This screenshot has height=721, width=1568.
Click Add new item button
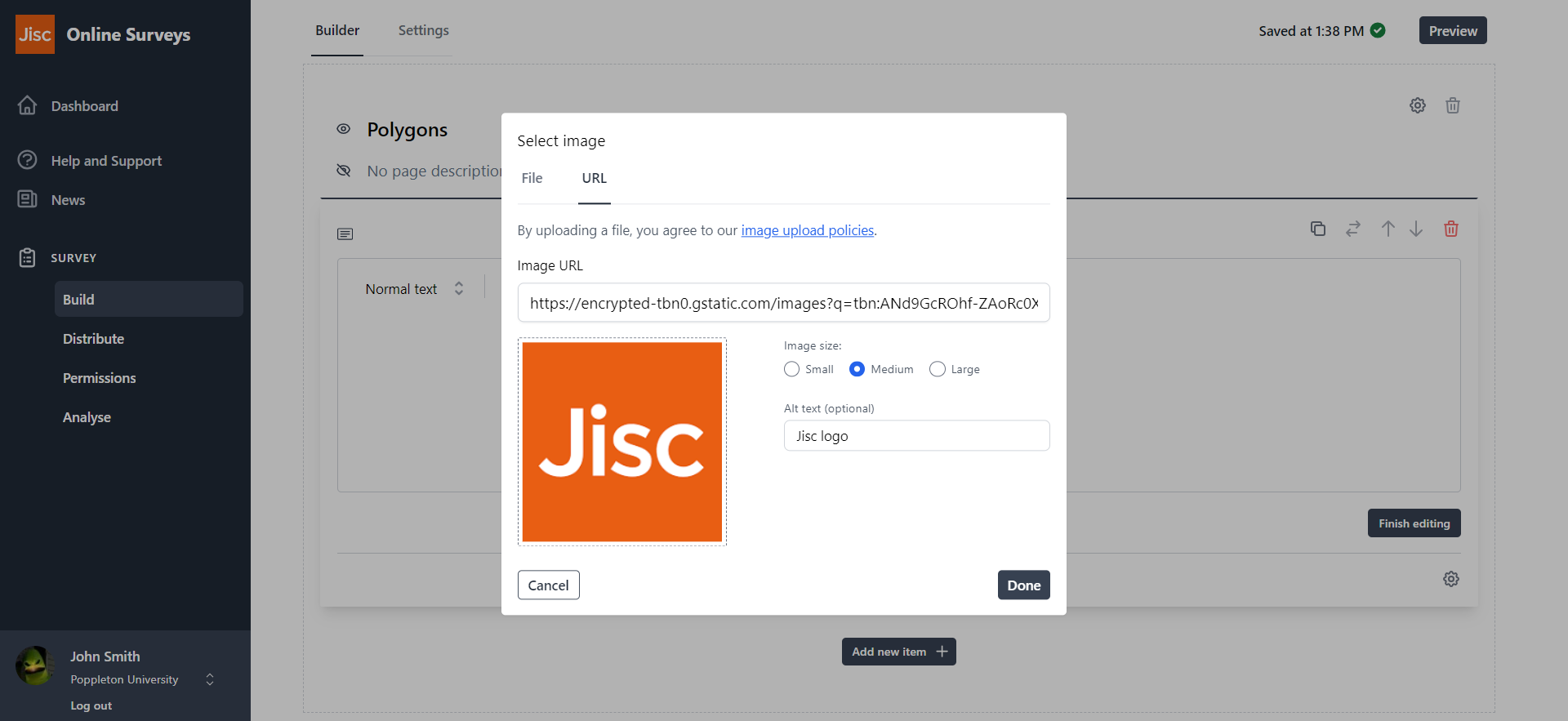[899, 652]
